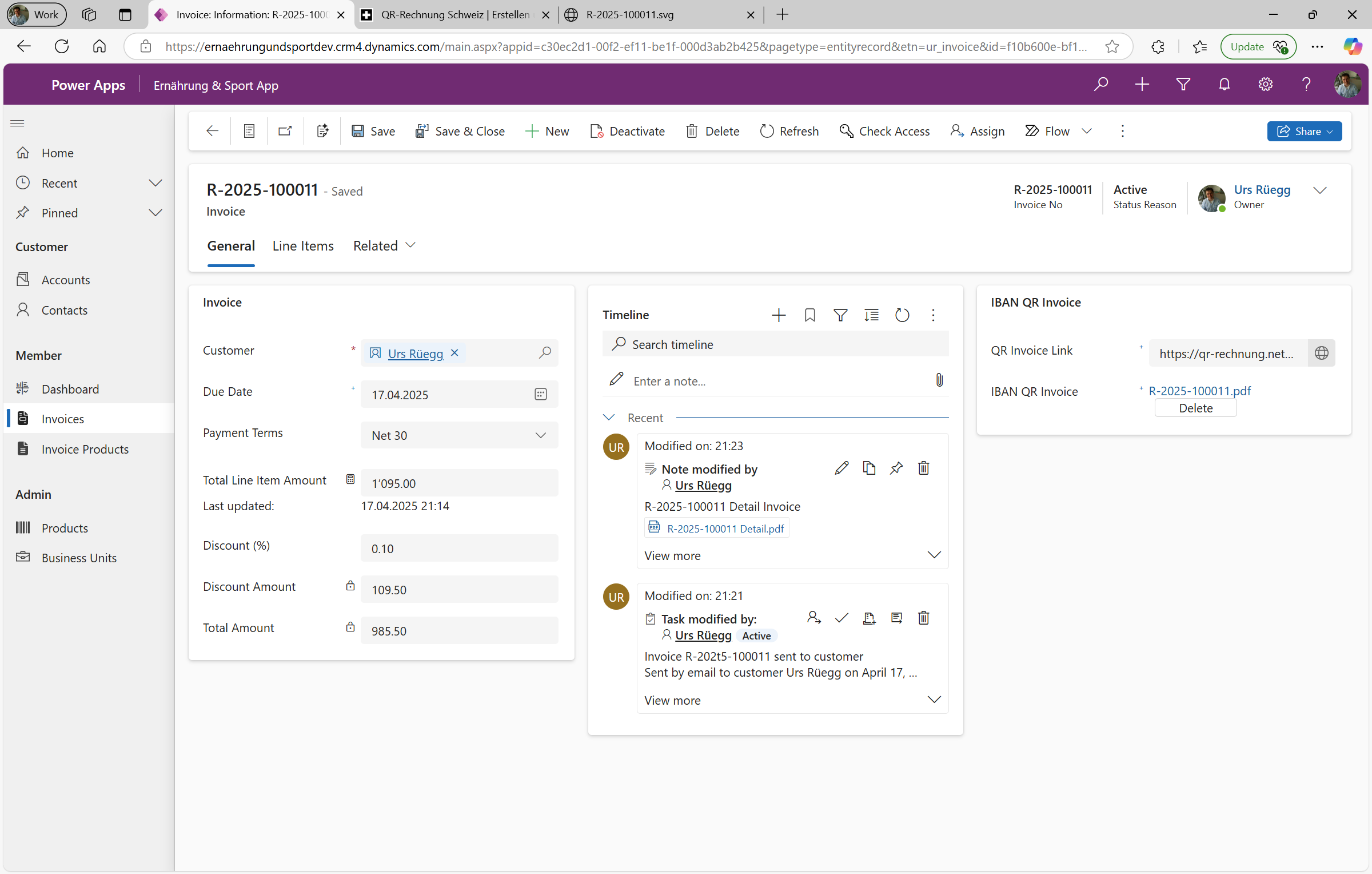Open the global search magnifier in header

click(x=1100, y=85)
